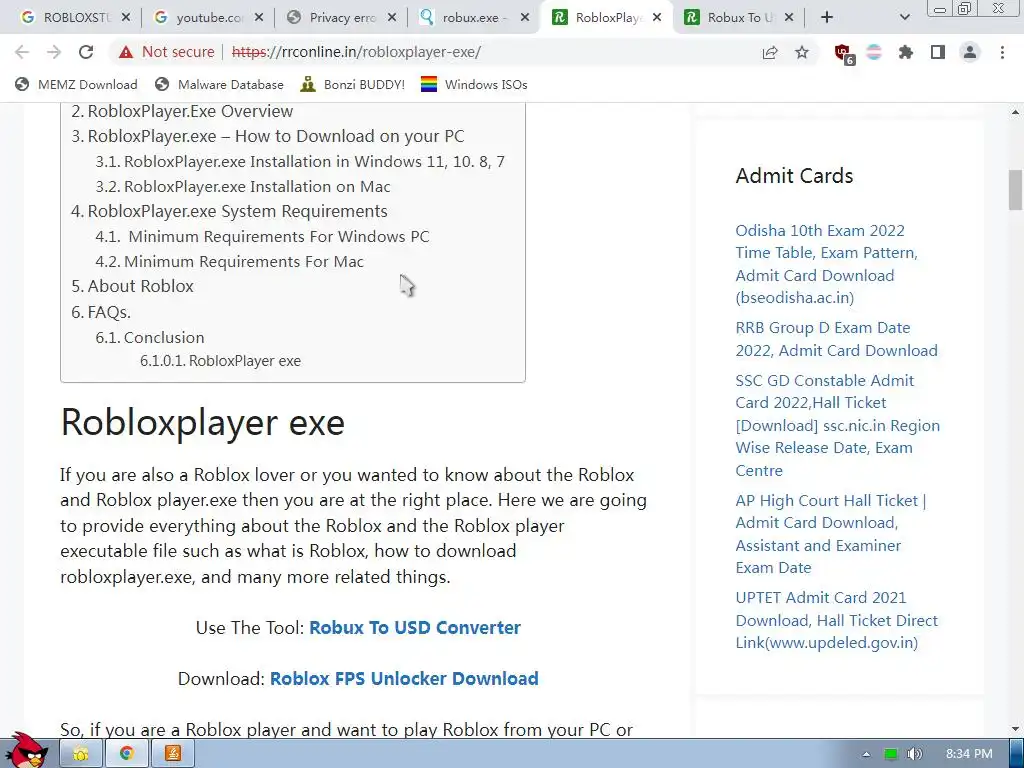Open the Malware Database bookmark
Viewport: 1024px width, 768px height.
(x=219, y=84)
